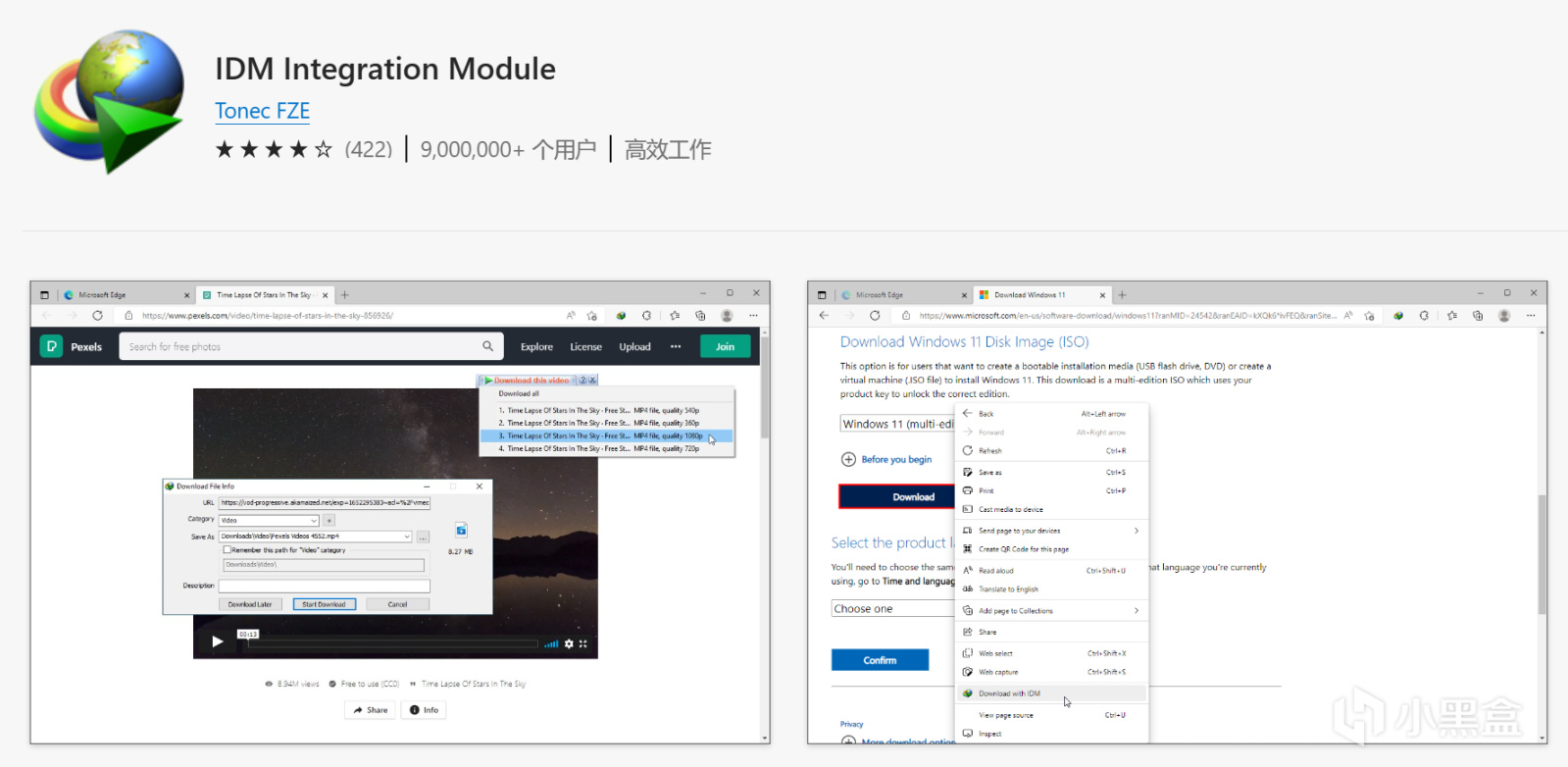Click the Pexels logo icon
1568x767 pixels.
coord(51,346)
